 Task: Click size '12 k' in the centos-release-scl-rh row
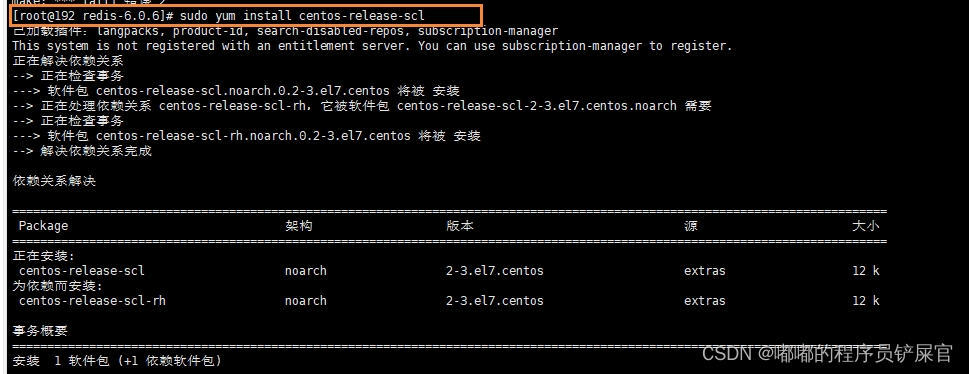pyautogui.click(x=866, y=301)
